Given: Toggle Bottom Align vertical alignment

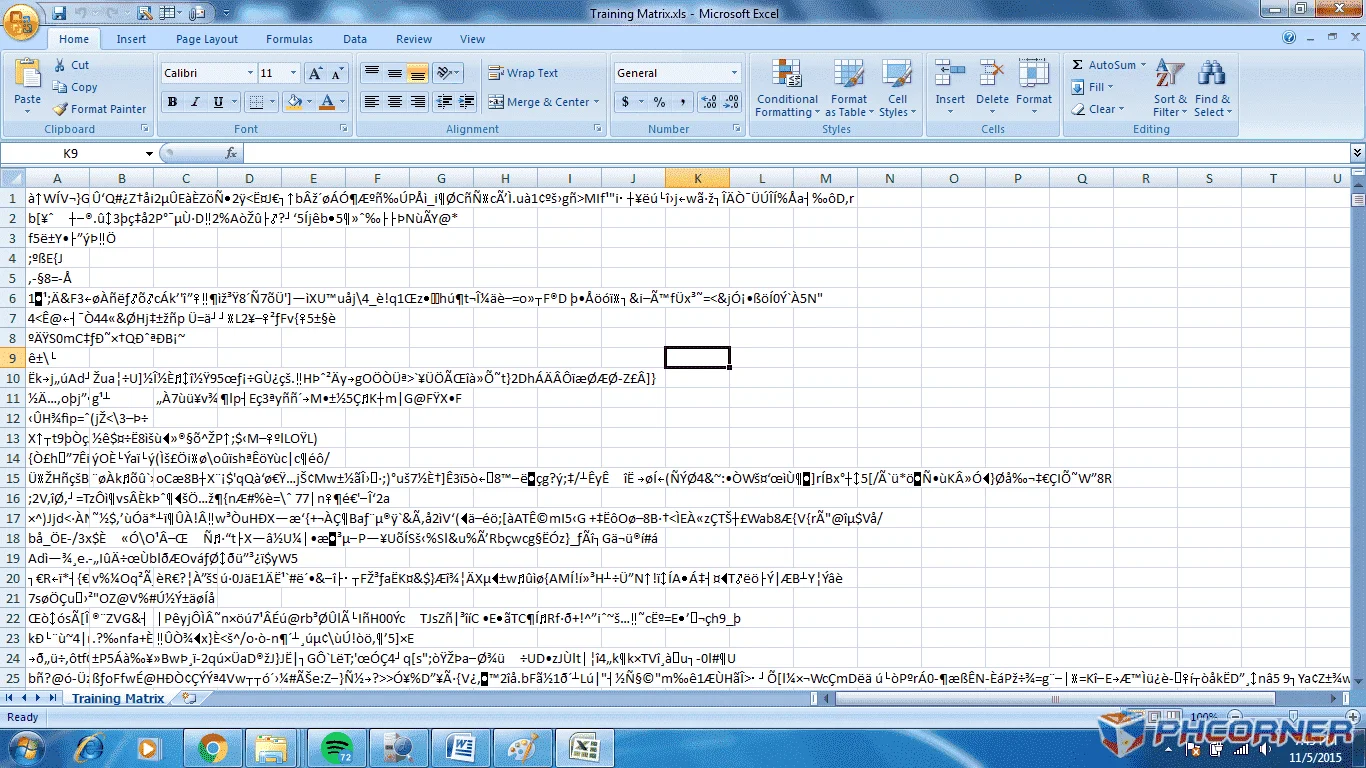Looking at the screenshot, I should tap(417, 73).
